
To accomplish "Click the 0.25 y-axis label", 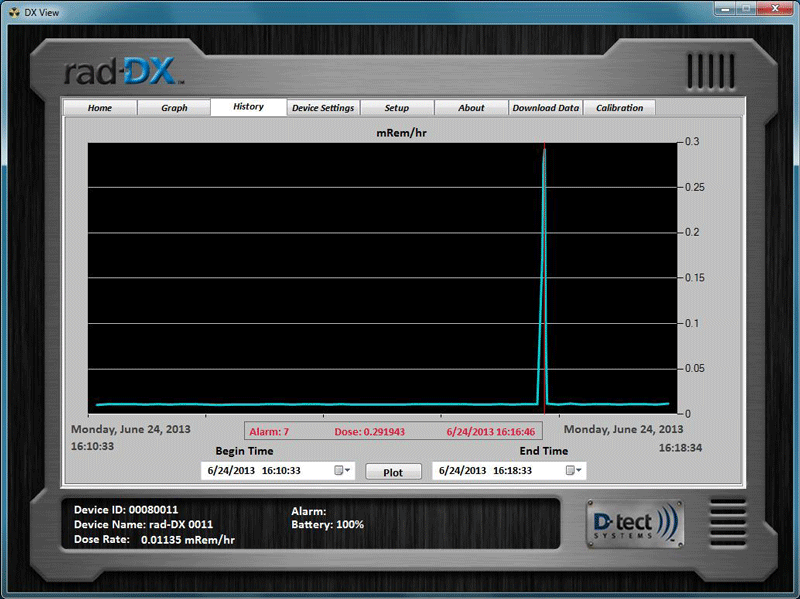I will click(x=694, y=187).
